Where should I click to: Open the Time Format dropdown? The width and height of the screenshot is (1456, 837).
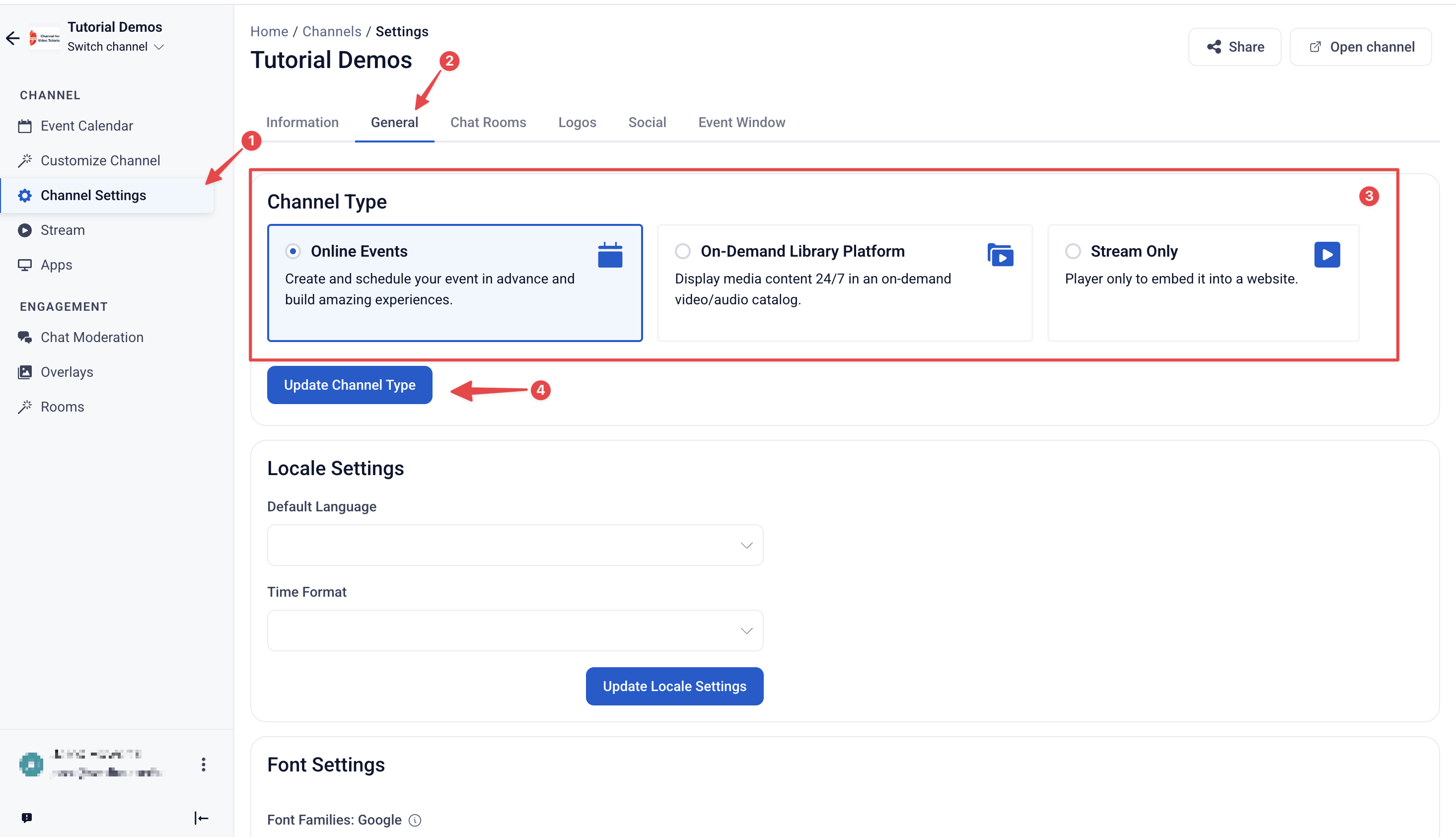click(515, 630)
